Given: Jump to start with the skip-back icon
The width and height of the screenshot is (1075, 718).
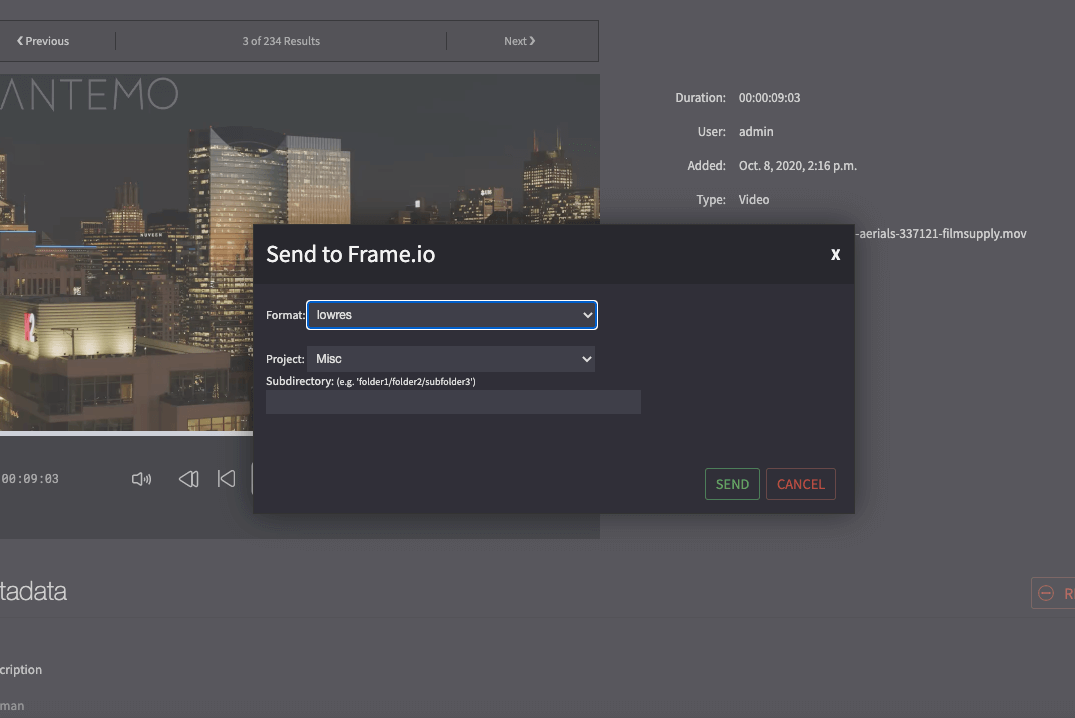Looking at the screenshot, I should [x=227, y=479].
